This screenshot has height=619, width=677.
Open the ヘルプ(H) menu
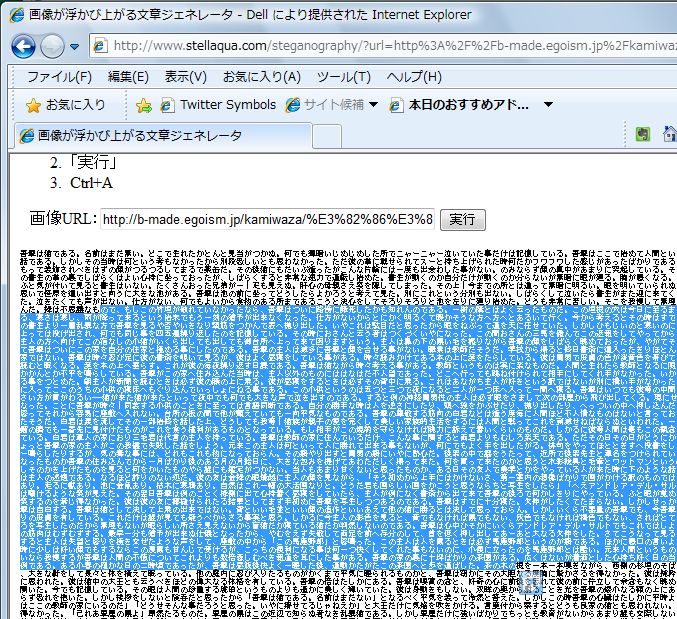point(414,77)
